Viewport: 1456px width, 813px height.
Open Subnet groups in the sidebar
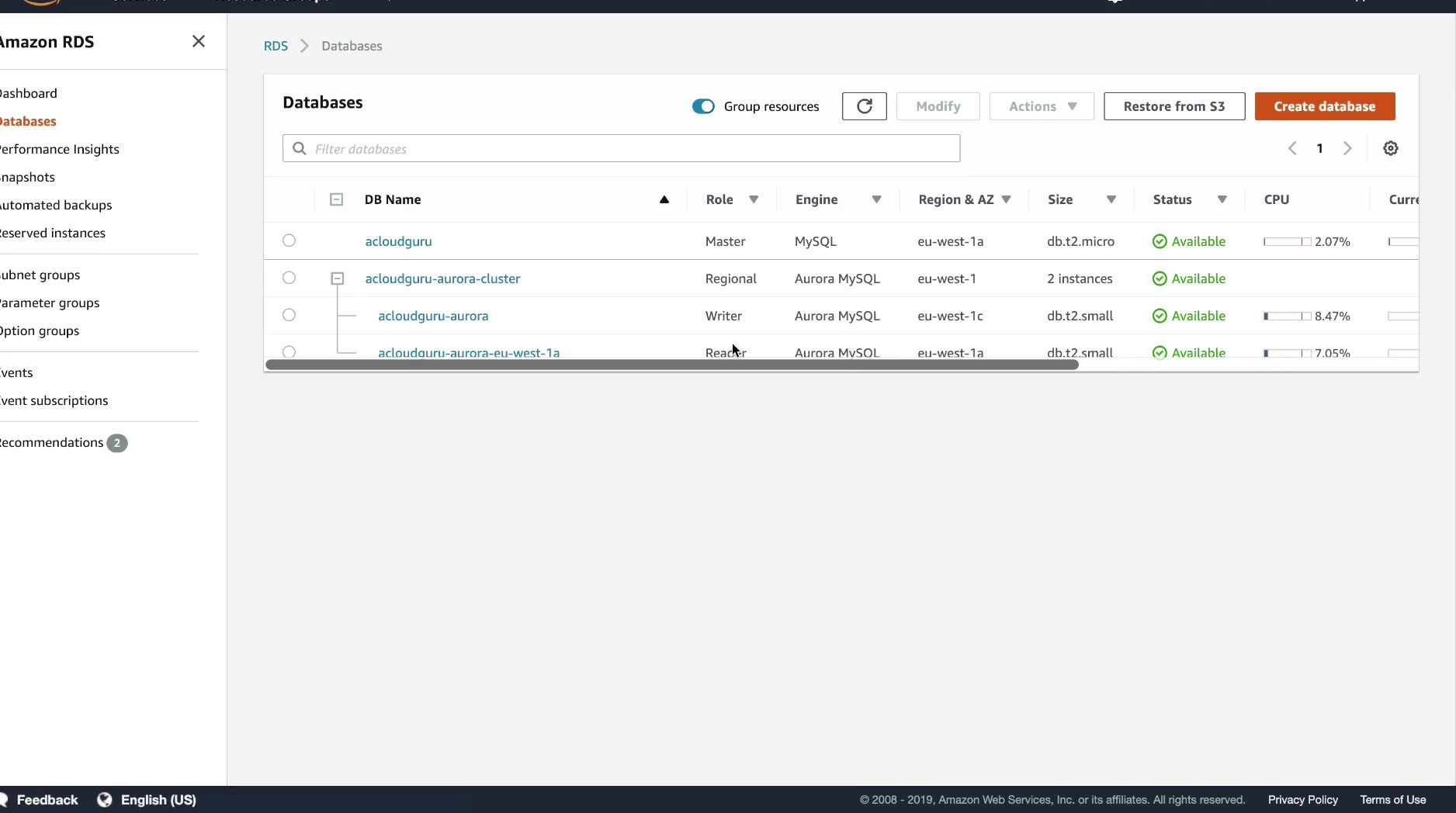40,275
